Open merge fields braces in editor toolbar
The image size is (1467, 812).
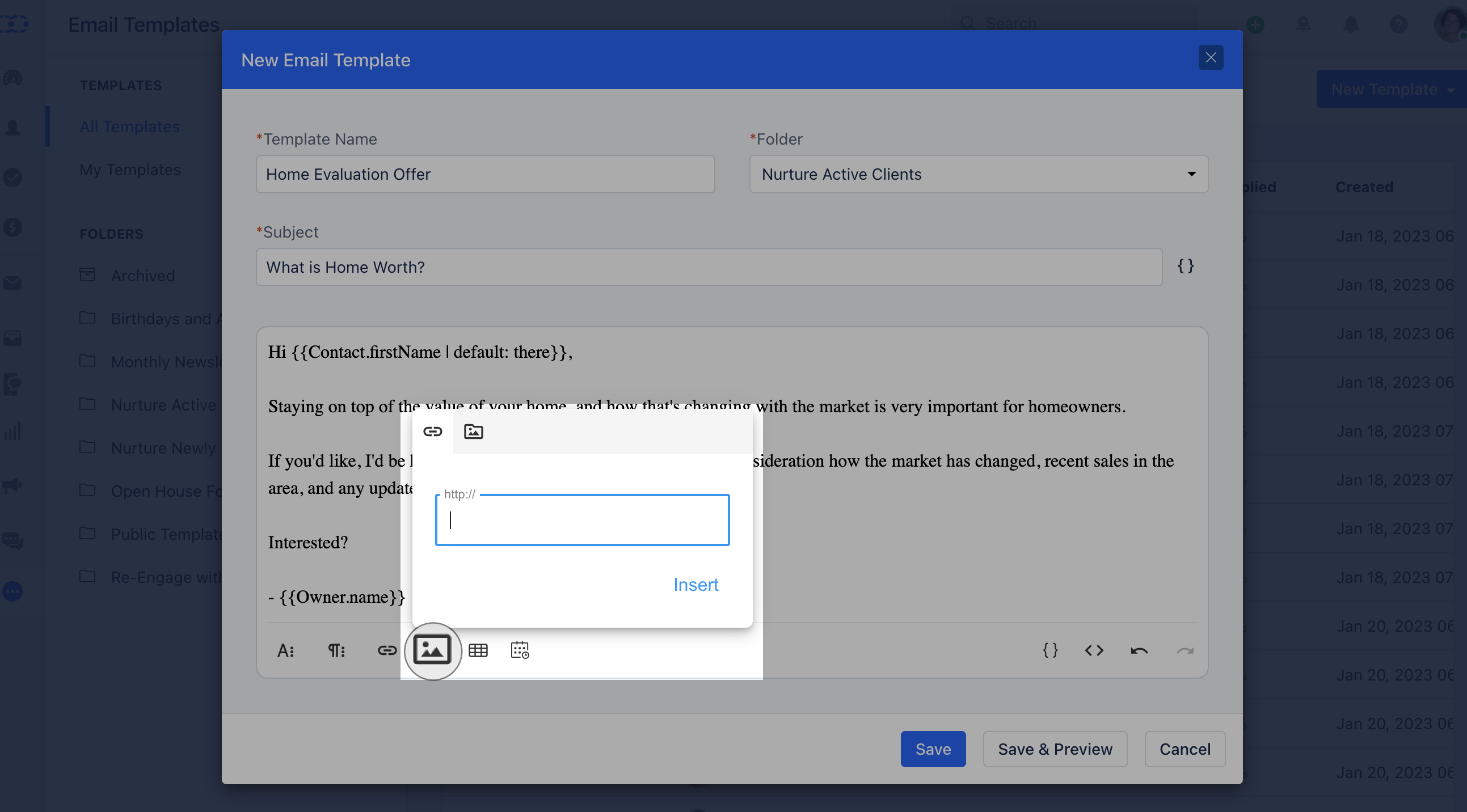[1050, 650]
